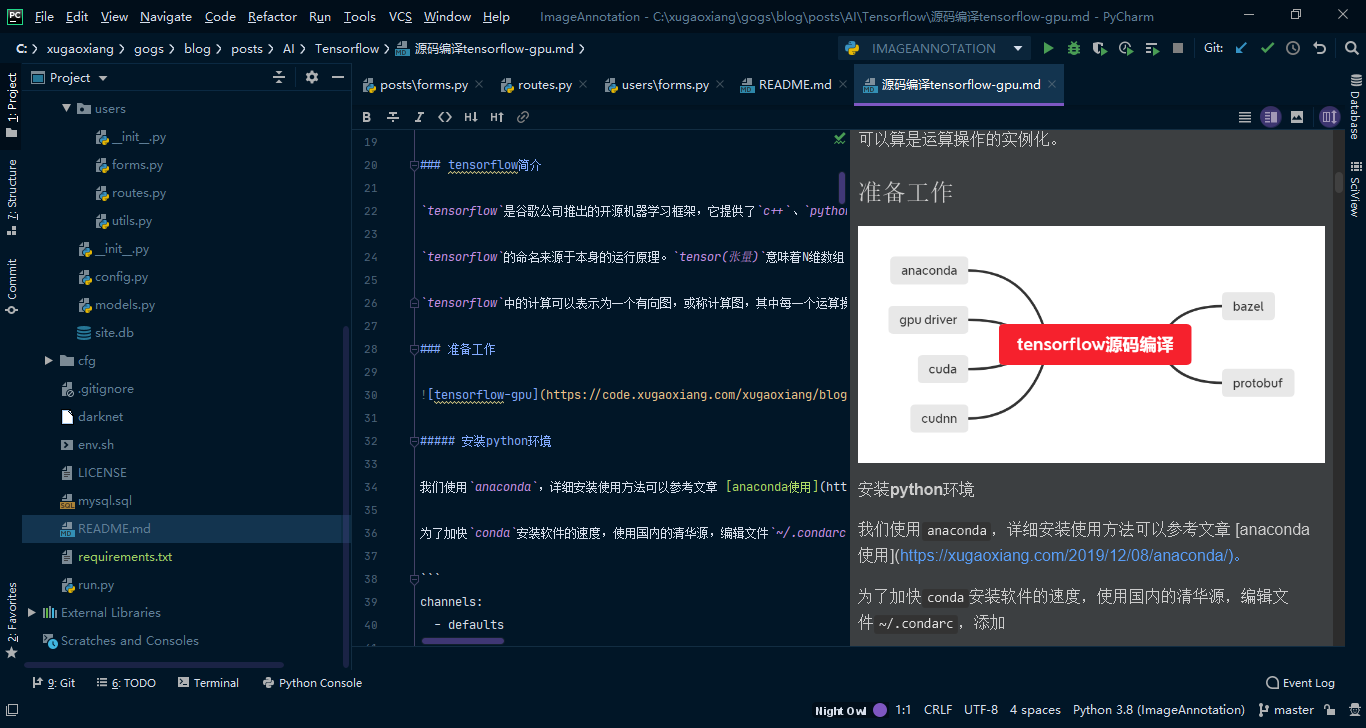This screenshot has width=1366, height=728.
Task: Update project from Git (blue arrow)
Action: [1242, 48]
